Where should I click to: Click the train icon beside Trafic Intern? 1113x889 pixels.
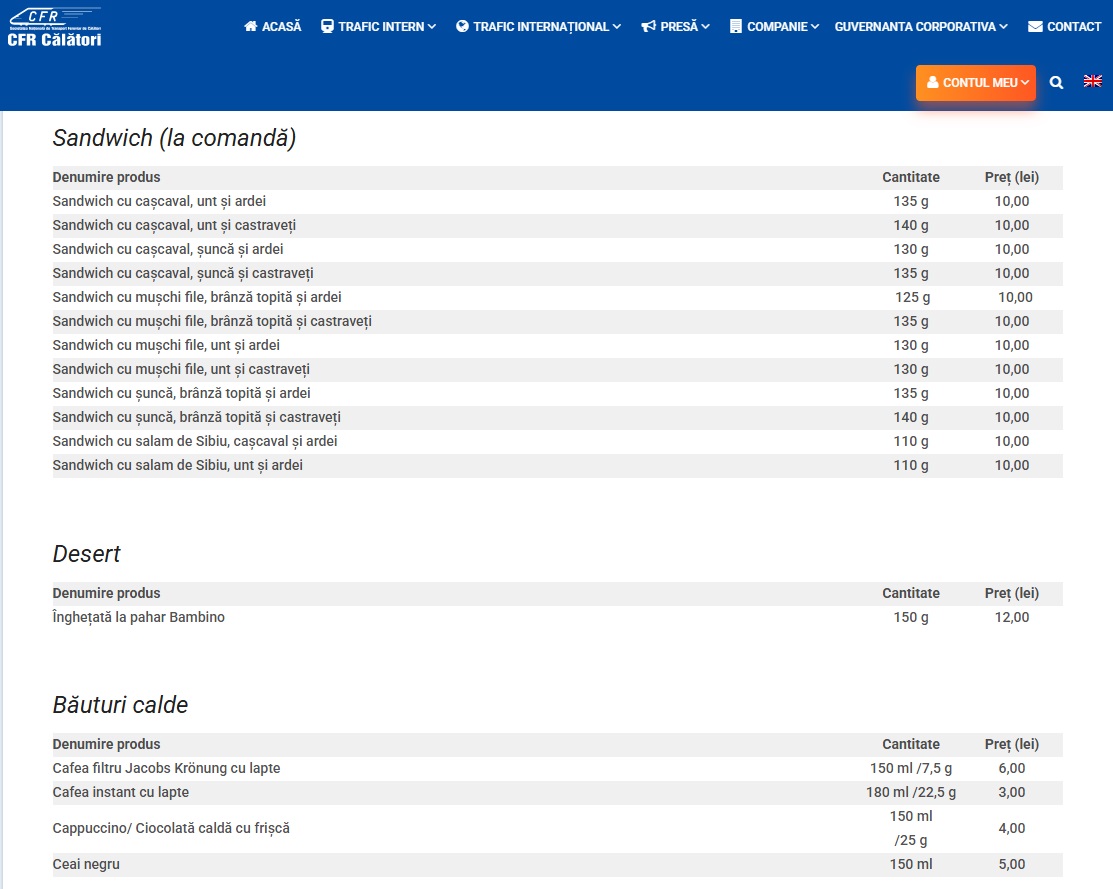pyautogui.click(x=327, y=27)
